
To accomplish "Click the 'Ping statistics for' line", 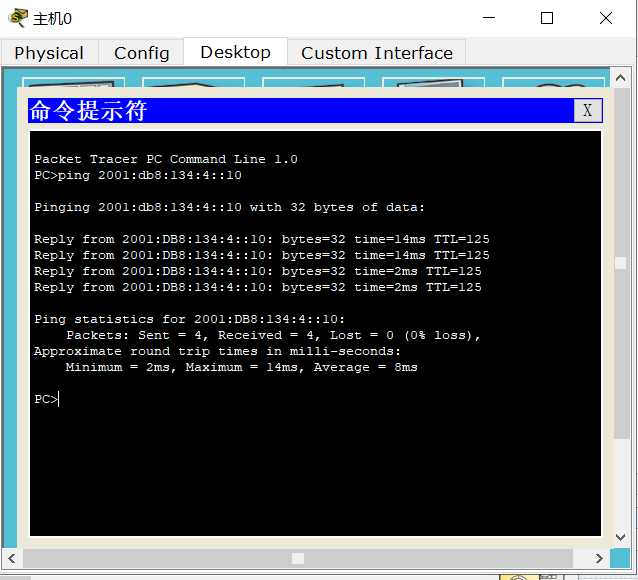I will [x=190, y=319].
